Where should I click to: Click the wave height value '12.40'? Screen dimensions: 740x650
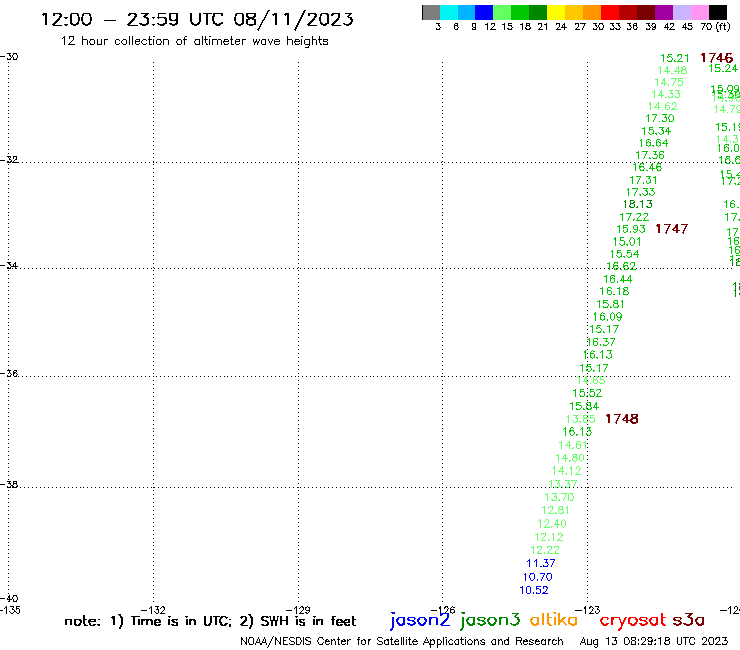(x=552, y=524)
